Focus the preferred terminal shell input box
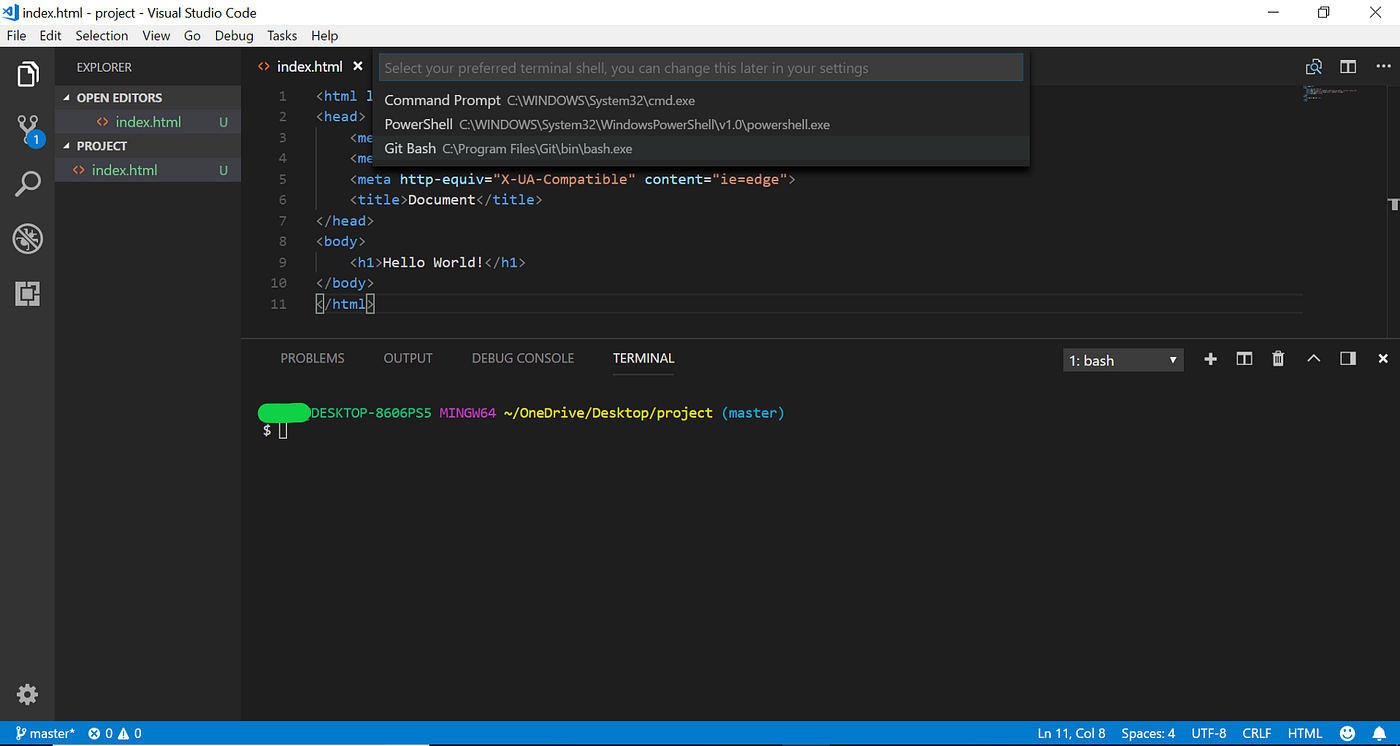1400x746 pixels. click(701, 68)
